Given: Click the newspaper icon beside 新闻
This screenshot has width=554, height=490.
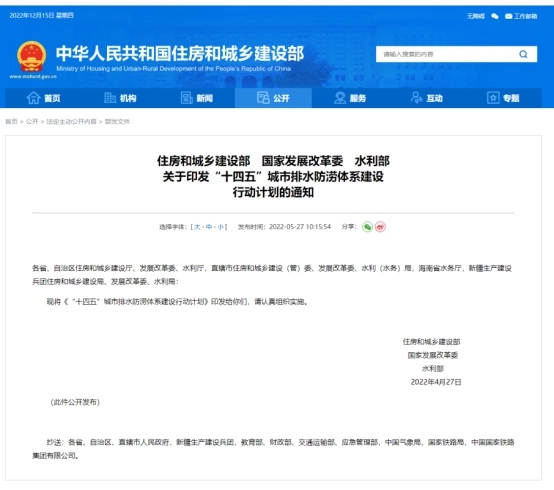Looking at the screenshot, I should tap(187, 98).
